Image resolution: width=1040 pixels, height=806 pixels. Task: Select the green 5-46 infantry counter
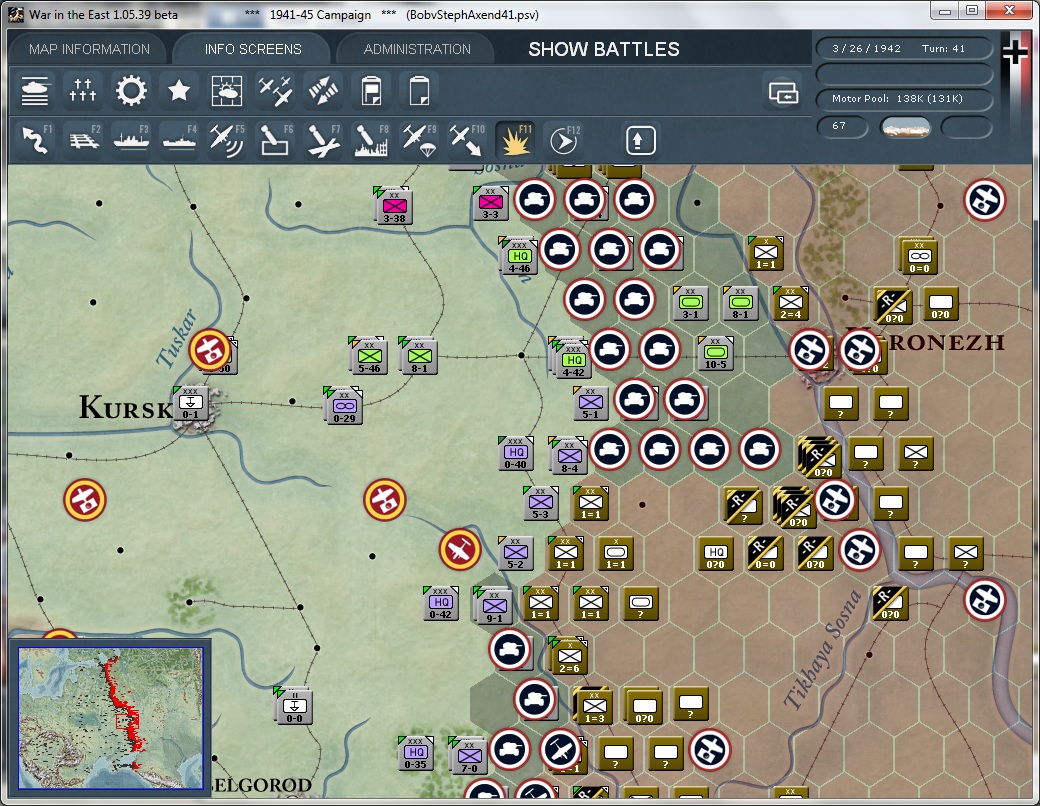(x=369, y=356)
